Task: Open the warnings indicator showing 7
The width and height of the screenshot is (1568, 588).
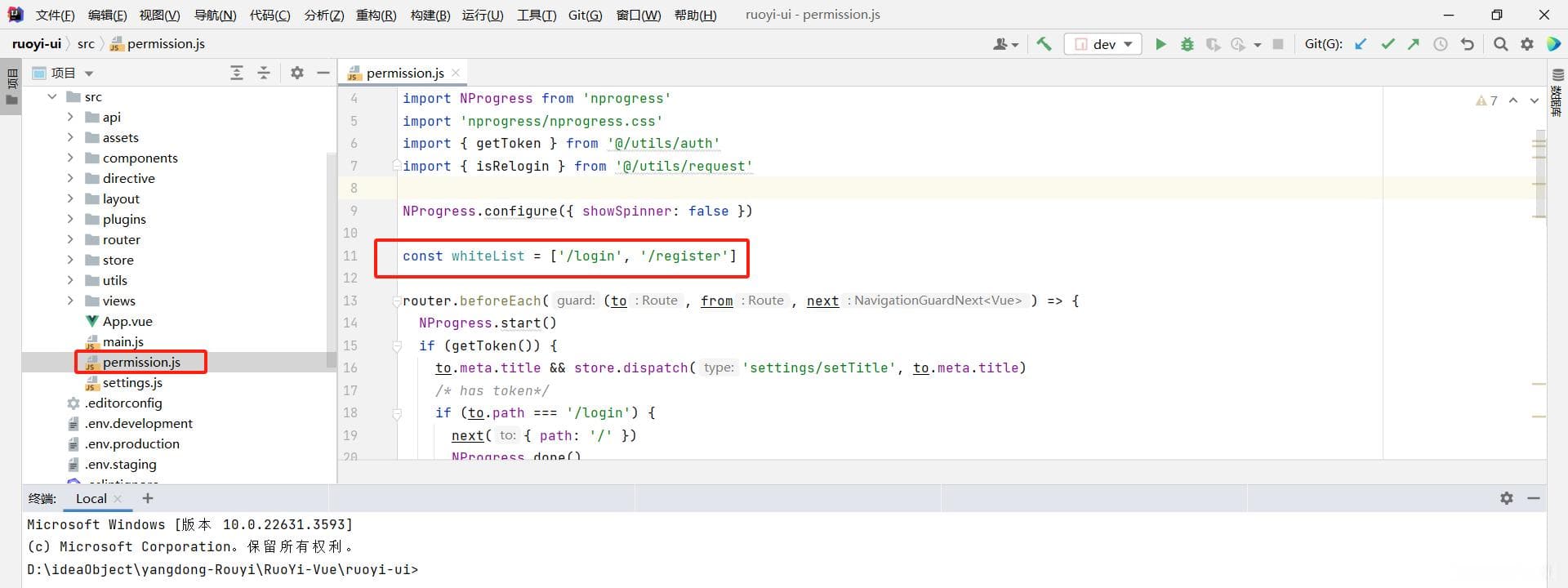Action: click(x=1486, y=100)
